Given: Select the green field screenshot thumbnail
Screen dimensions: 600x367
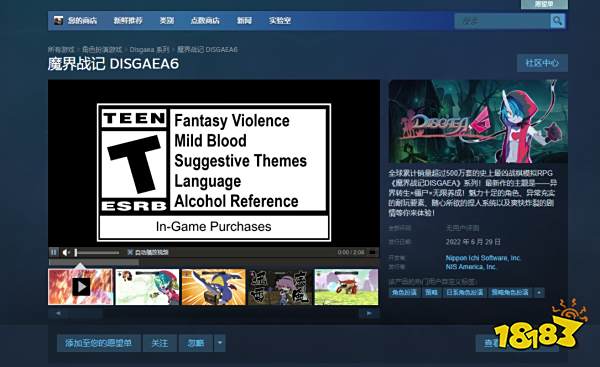Looking at the screenshot, I should coord(346,287).
